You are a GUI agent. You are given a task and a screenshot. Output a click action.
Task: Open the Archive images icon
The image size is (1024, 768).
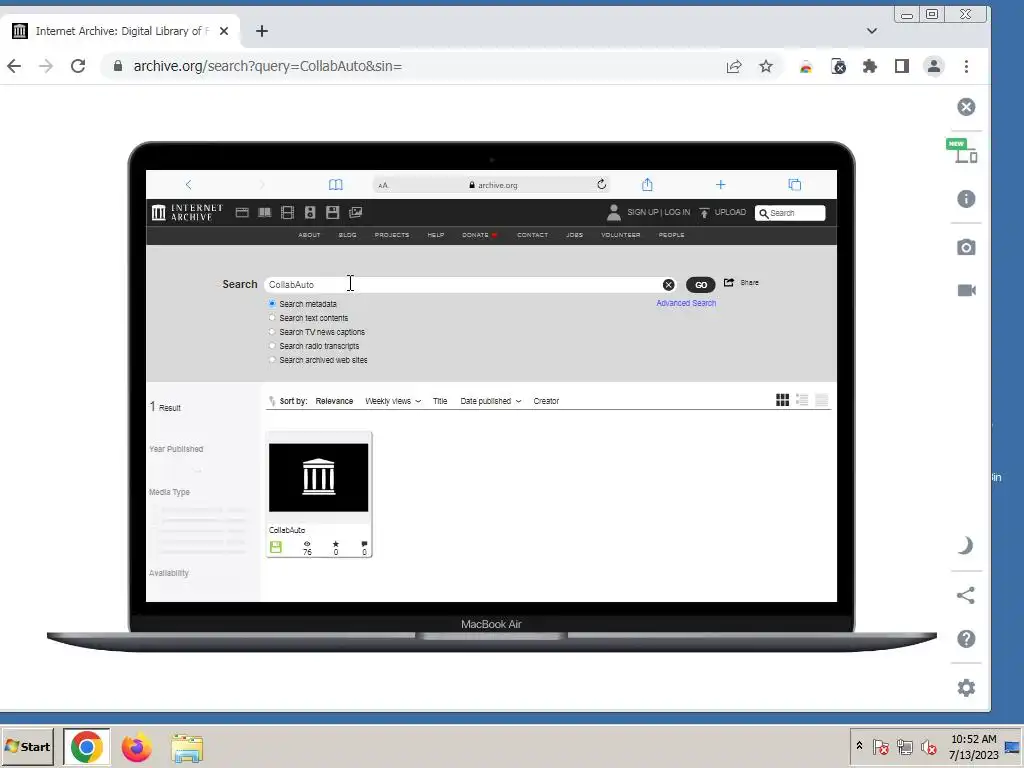(x=355, y=212)
